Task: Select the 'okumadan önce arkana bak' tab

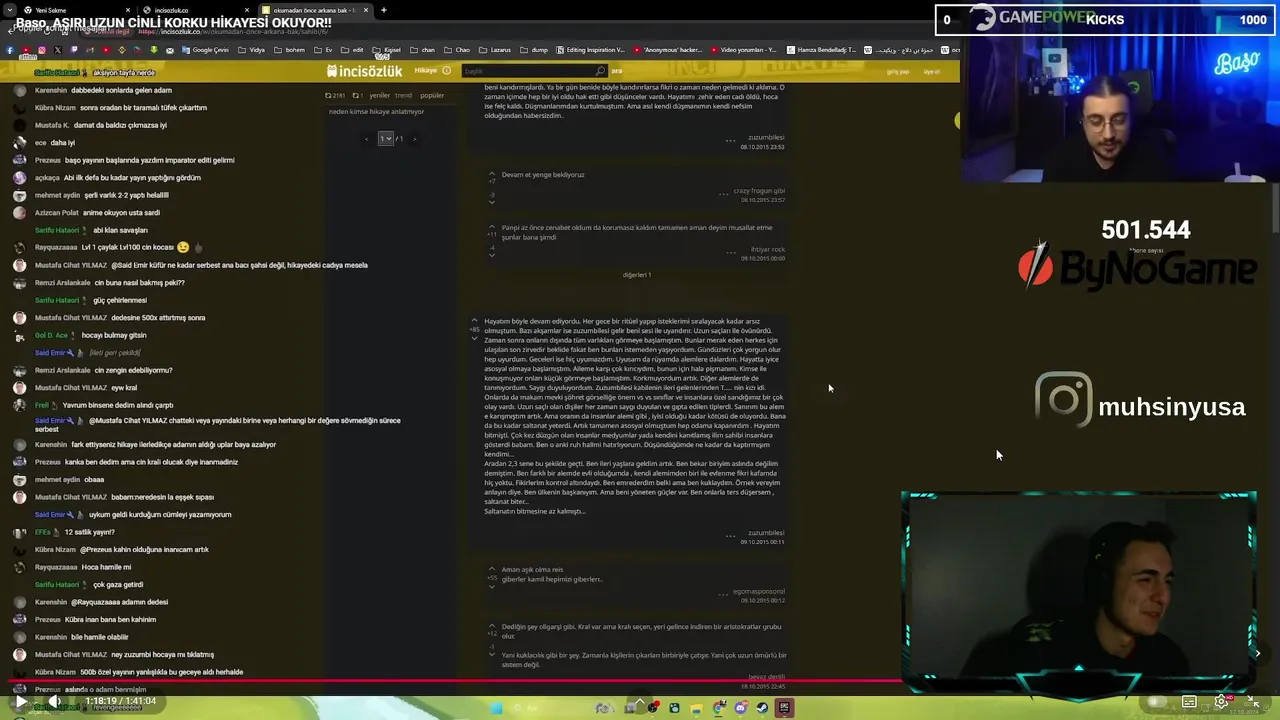Action: pyautogui.click(x=315, y=10)
